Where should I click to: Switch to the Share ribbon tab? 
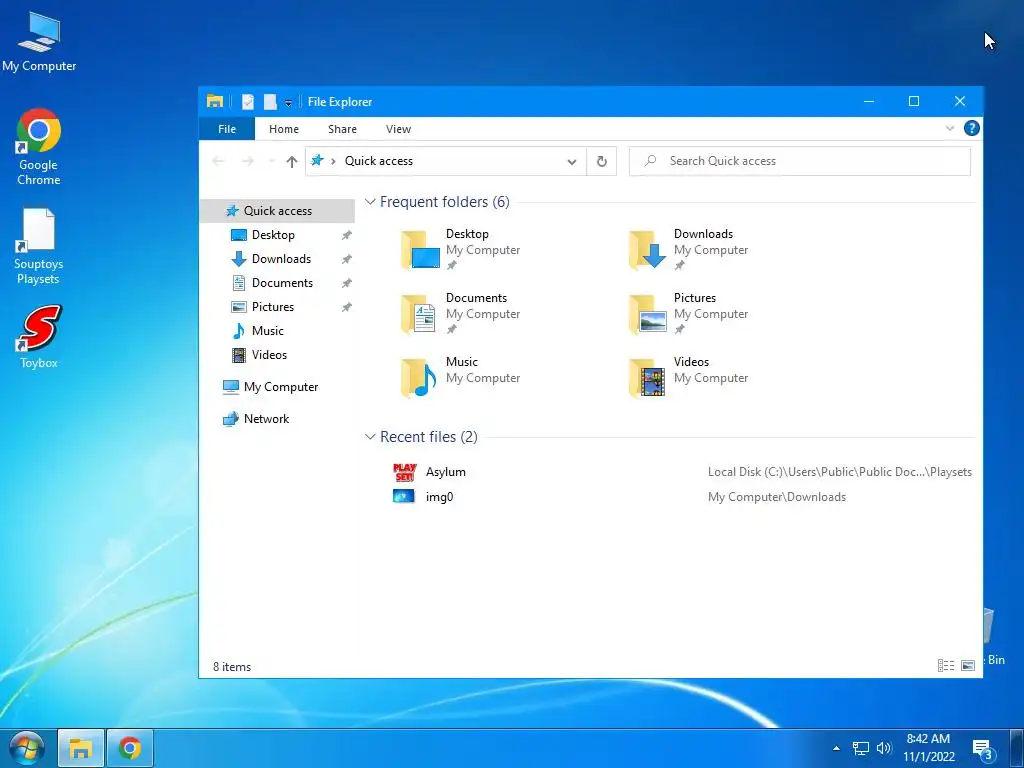click(342, 129)
